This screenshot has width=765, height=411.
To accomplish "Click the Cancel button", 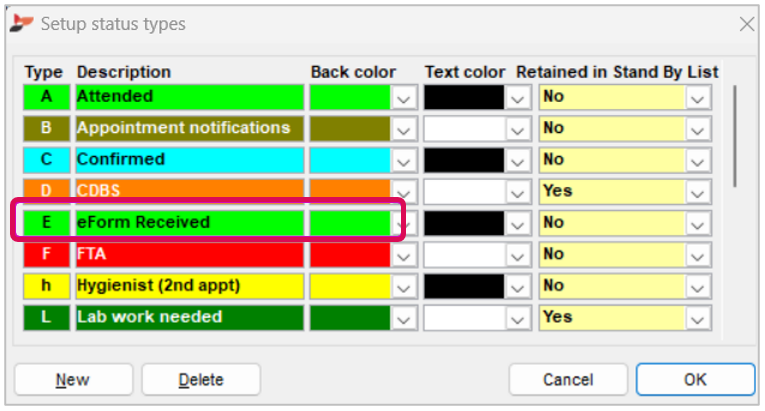I will coord(567,379).
